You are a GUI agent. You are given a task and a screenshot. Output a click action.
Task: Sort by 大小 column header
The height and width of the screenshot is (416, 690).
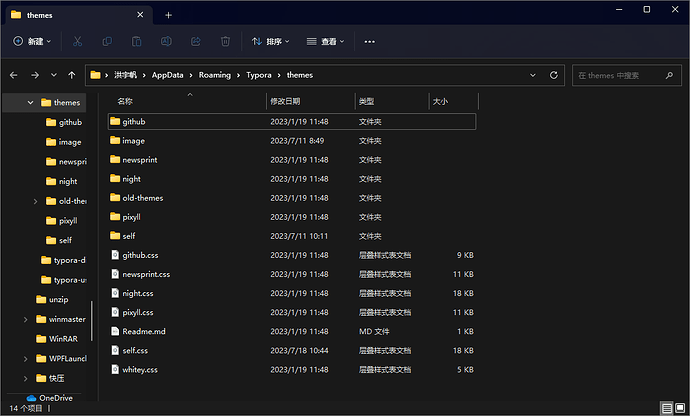coord(453,101)
